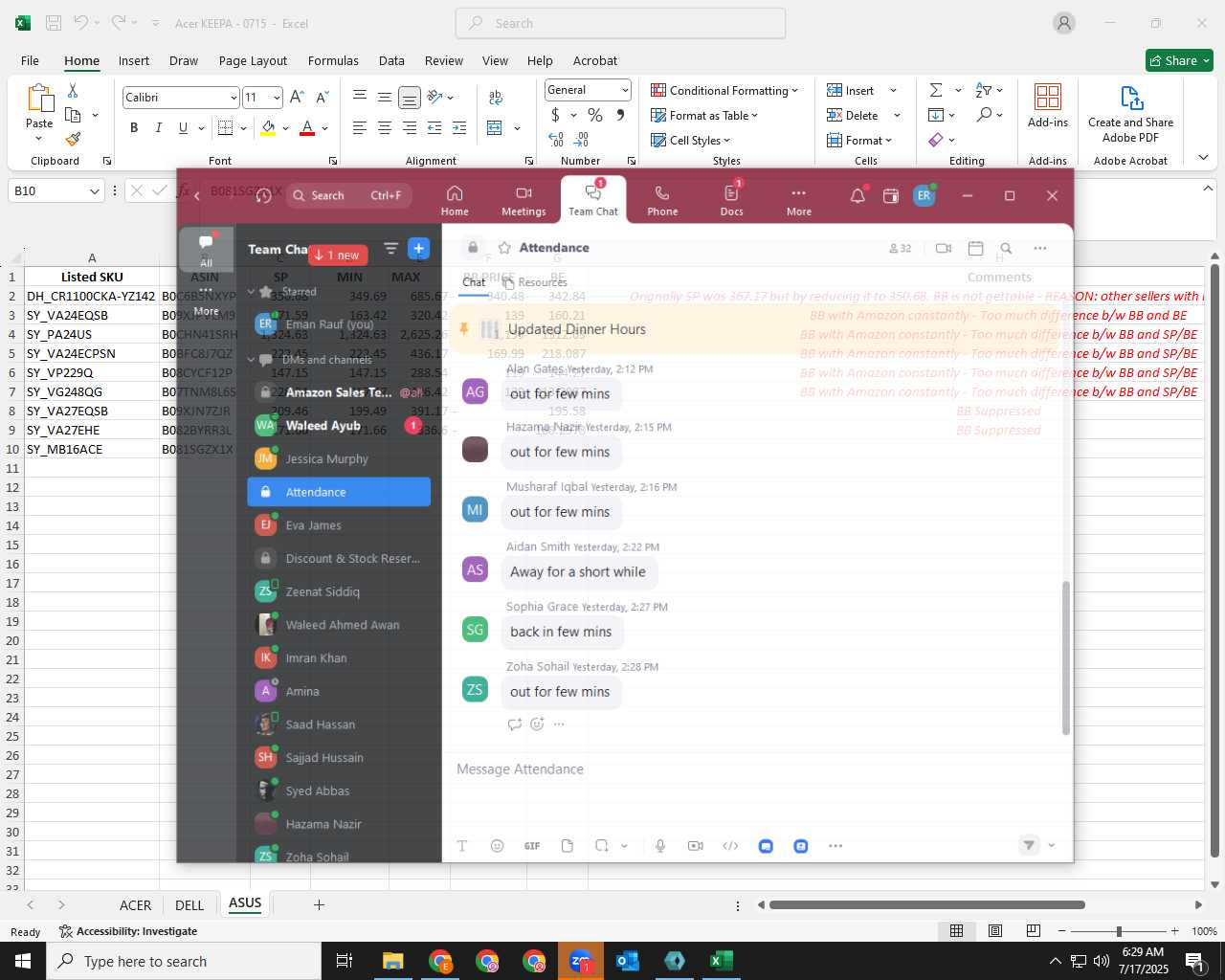Insert a code snippet in Zoom chat

tap(730, 846)
